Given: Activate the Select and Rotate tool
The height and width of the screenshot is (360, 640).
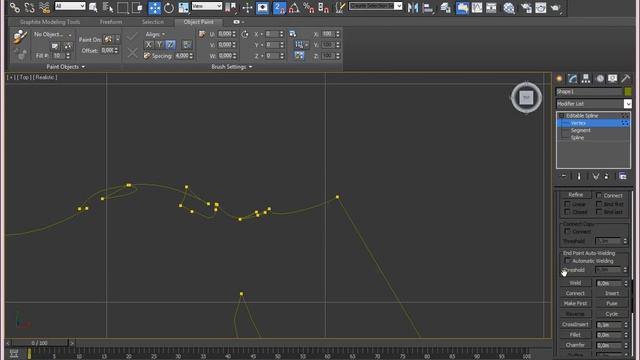Looking at the screenshot, I should 169,7.
